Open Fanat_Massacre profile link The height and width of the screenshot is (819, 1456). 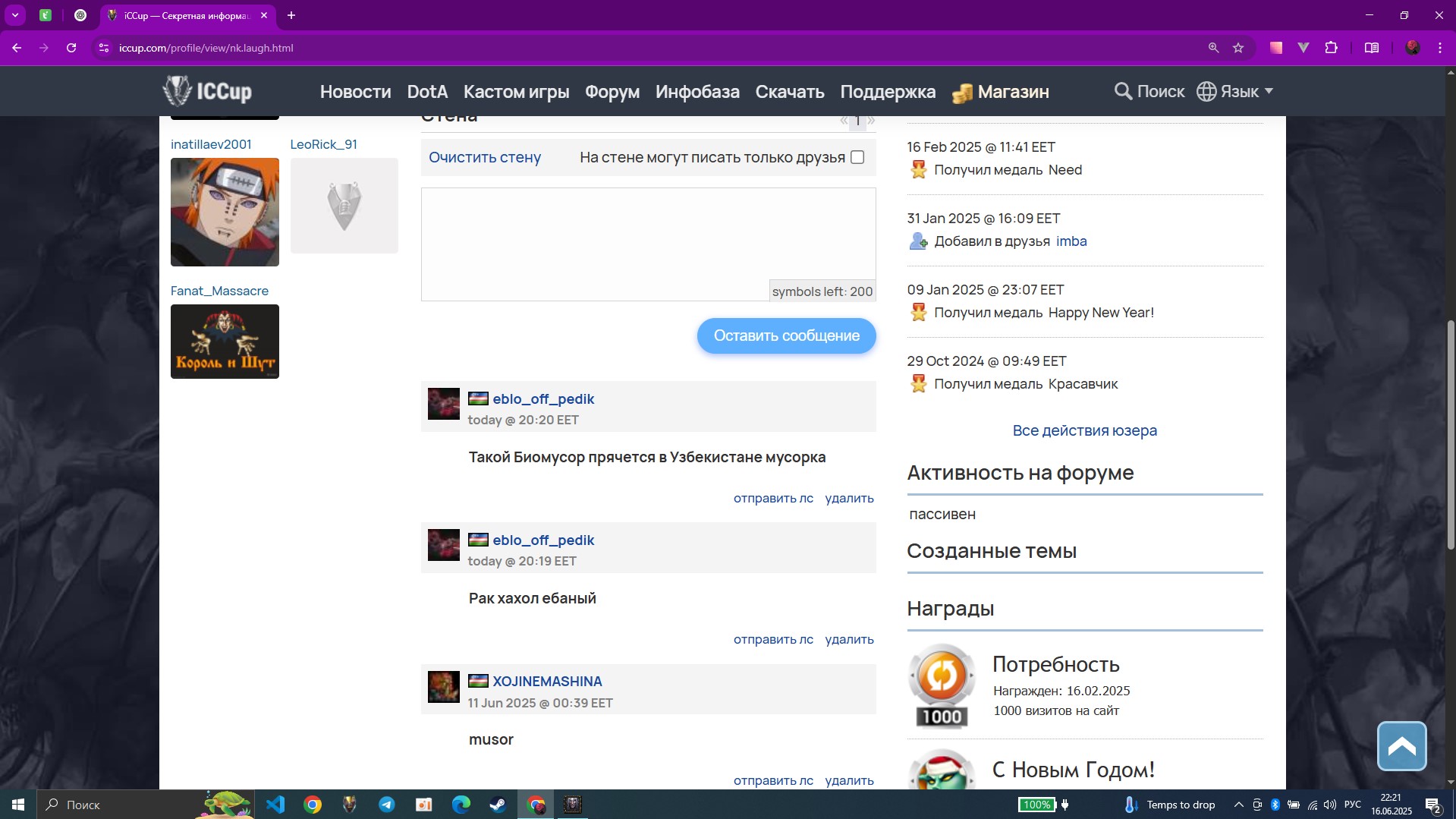[219, 291]
